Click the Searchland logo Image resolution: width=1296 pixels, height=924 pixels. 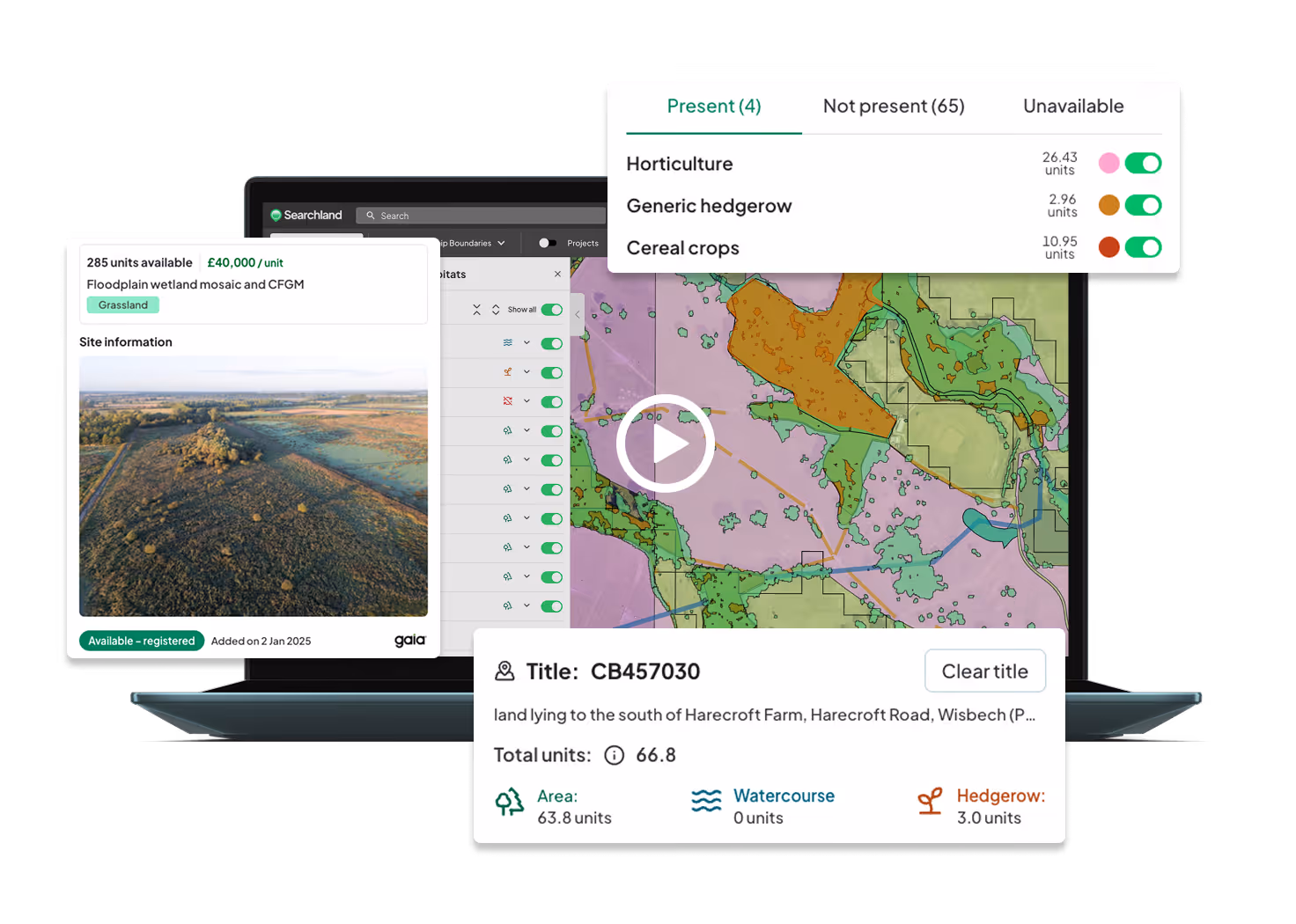(x=306, y=215)
